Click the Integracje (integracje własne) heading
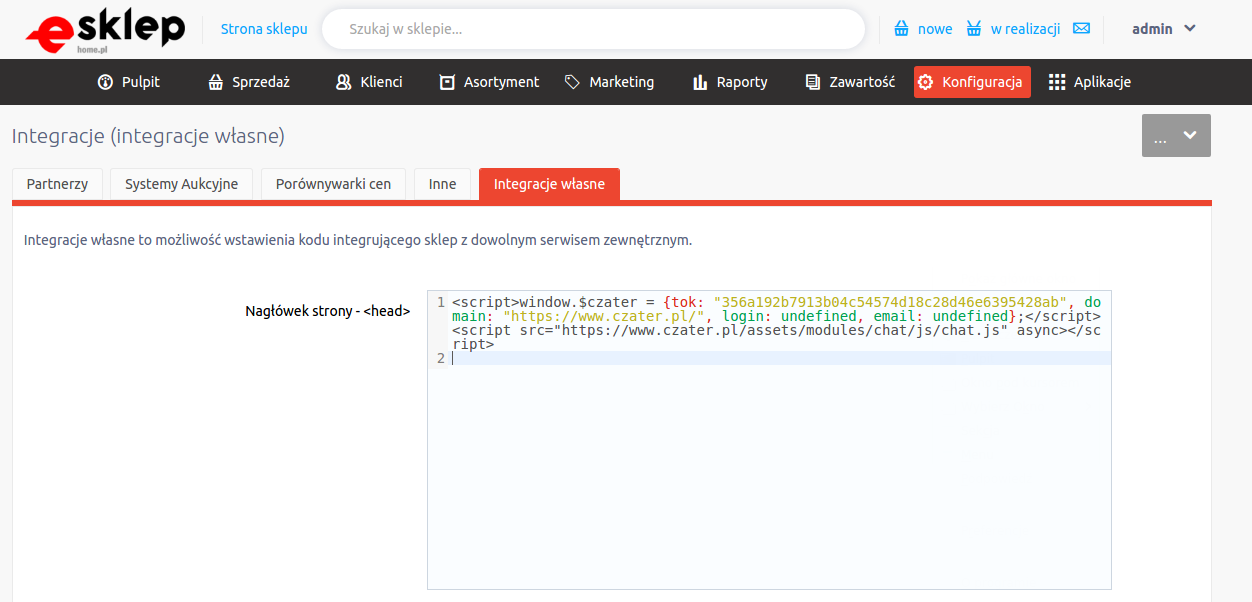This screenshot has width=1252, height=602. tap(148, 135)
